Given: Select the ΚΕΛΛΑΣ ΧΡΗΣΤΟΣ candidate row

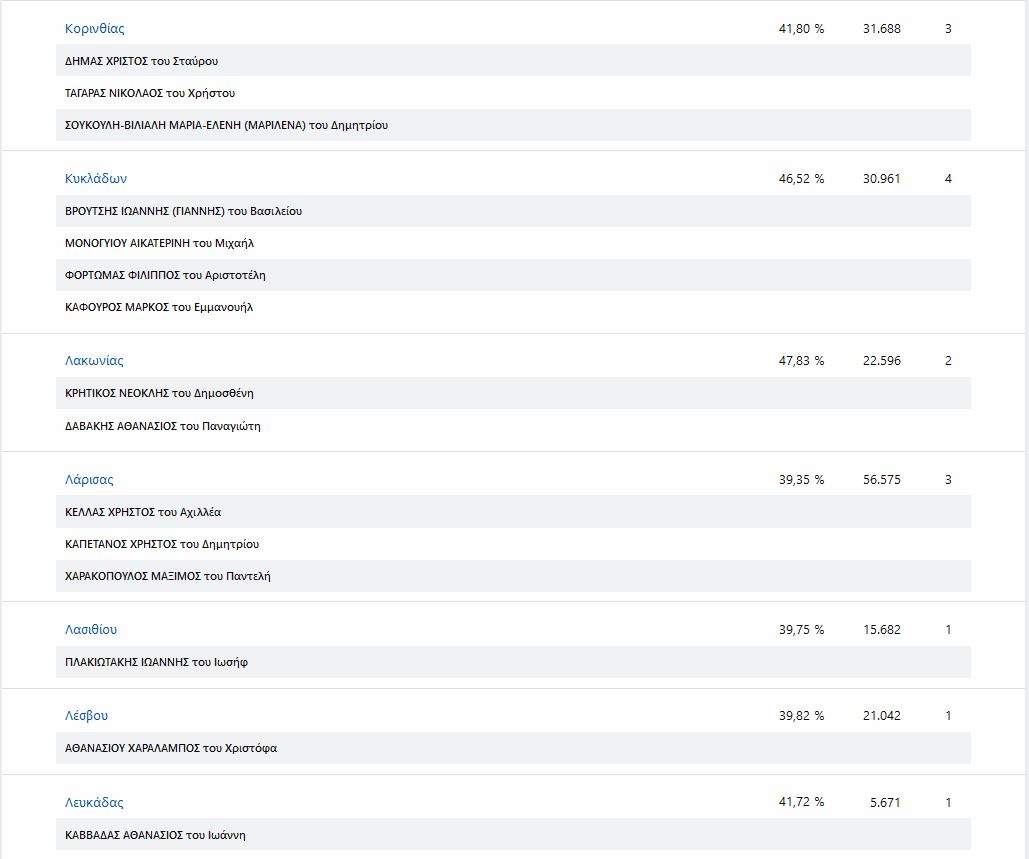Looking at the screenshot, I should [x=143, y=512].
